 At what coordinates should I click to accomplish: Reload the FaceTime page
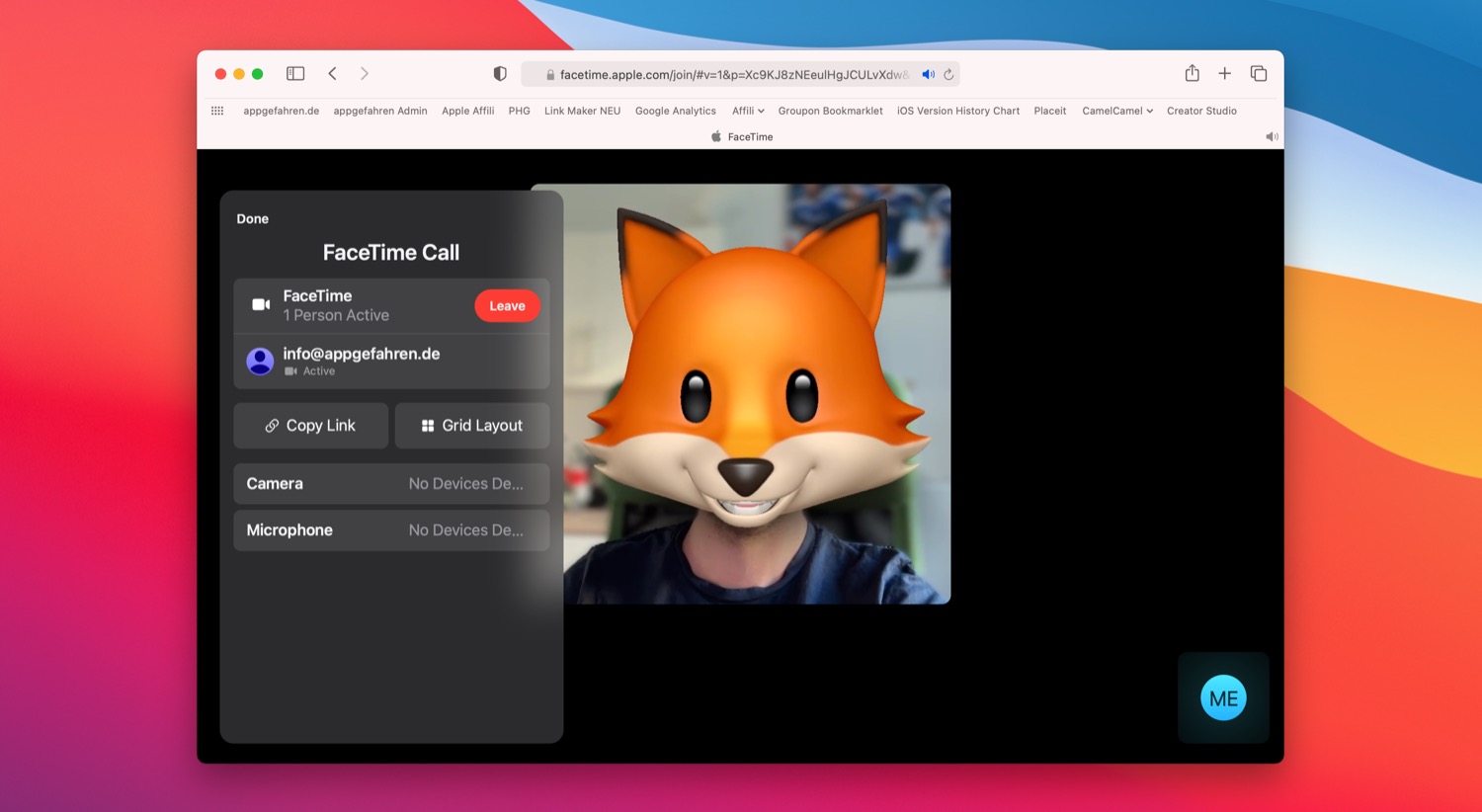tap(948, 74)
